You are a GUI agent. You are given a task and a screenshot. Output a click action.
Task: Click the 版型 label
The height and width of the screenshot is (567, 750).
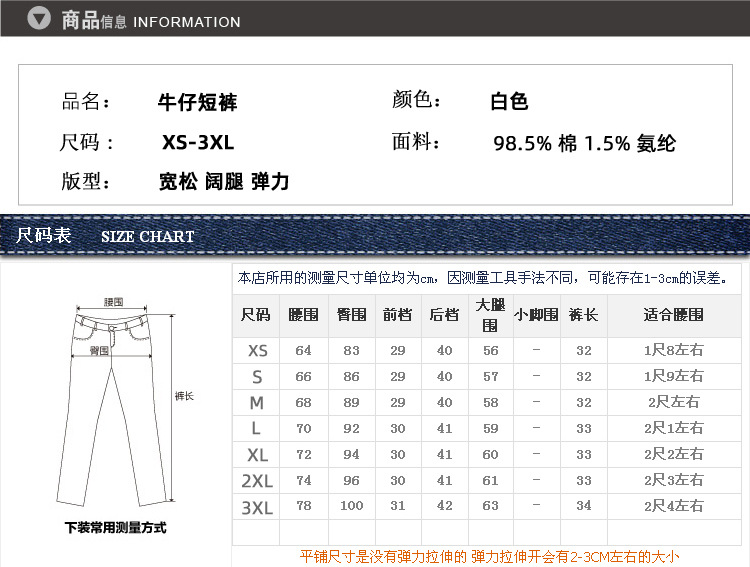click(x=86, y=181)
